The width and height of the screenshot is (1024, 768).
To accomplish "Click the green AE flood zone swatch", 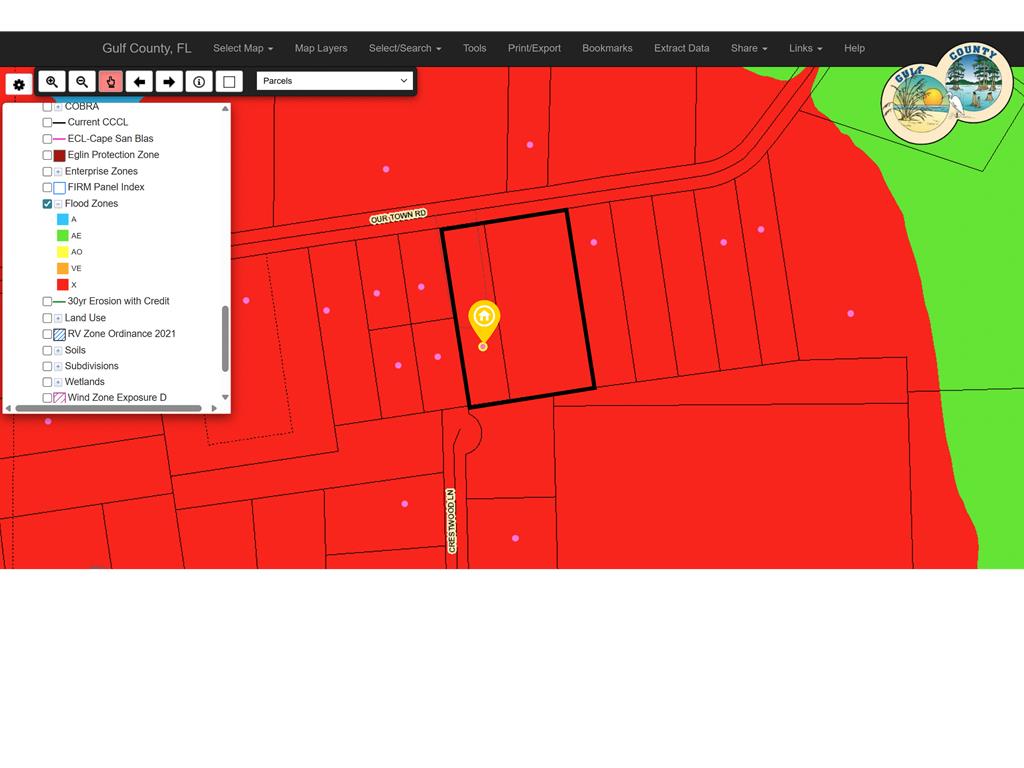I will pos(63,236).
